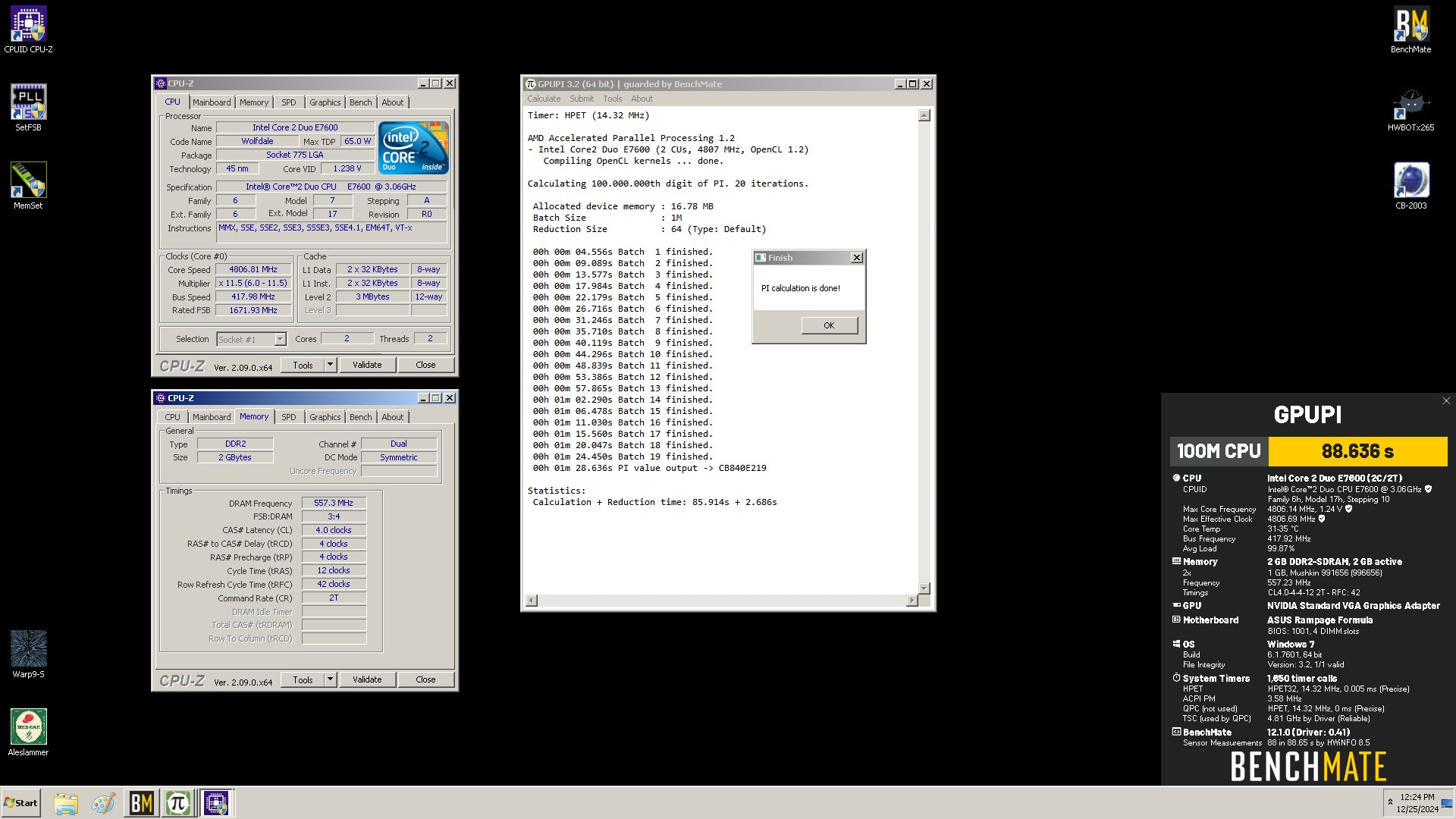
Task: Click Tools button in upper CPU-Z
Action: pyautogui.click(x=303, y=365)
